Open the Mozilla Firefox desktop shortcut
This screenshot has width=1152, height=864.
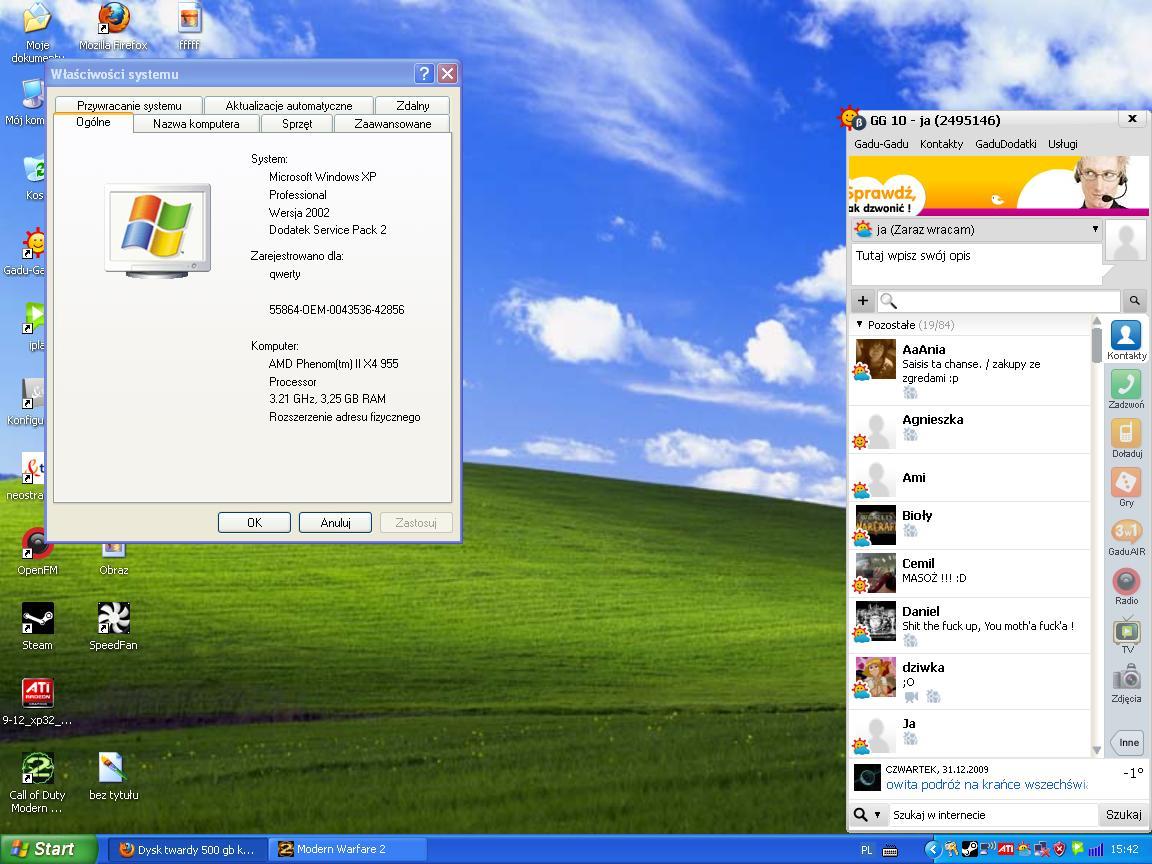(113, 26)
